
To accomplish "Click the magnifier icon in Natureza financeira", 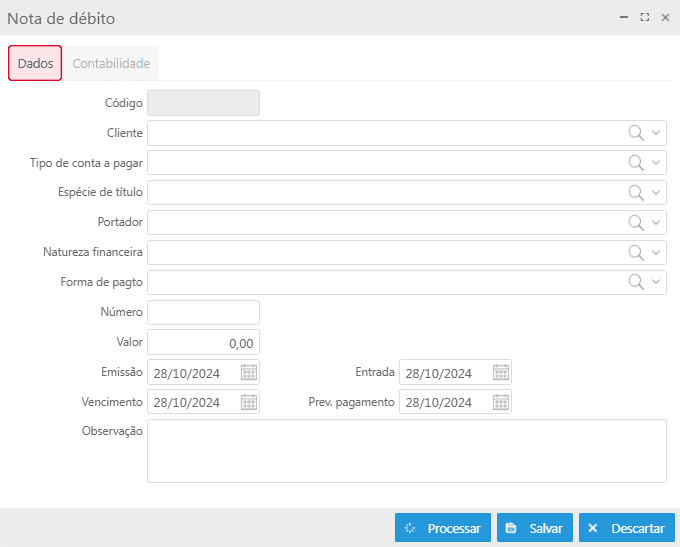I will 635,253.
